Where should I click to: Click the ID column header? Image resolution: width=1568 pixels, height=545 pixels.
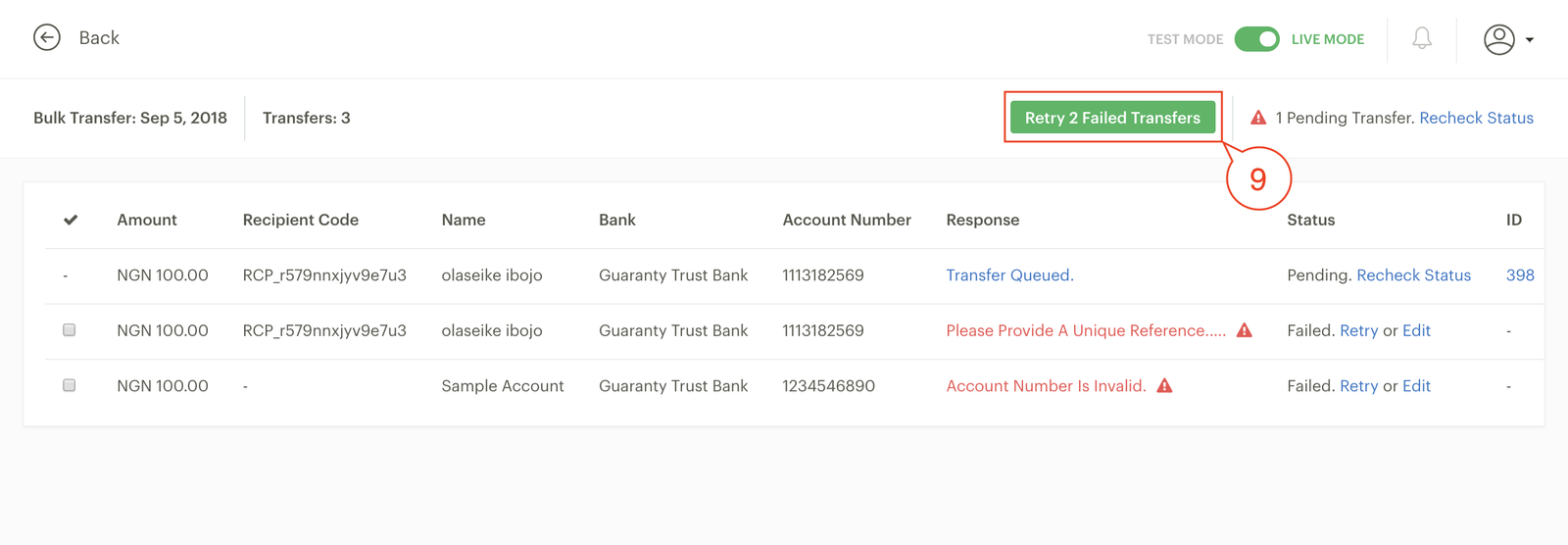coord(1514,220)
